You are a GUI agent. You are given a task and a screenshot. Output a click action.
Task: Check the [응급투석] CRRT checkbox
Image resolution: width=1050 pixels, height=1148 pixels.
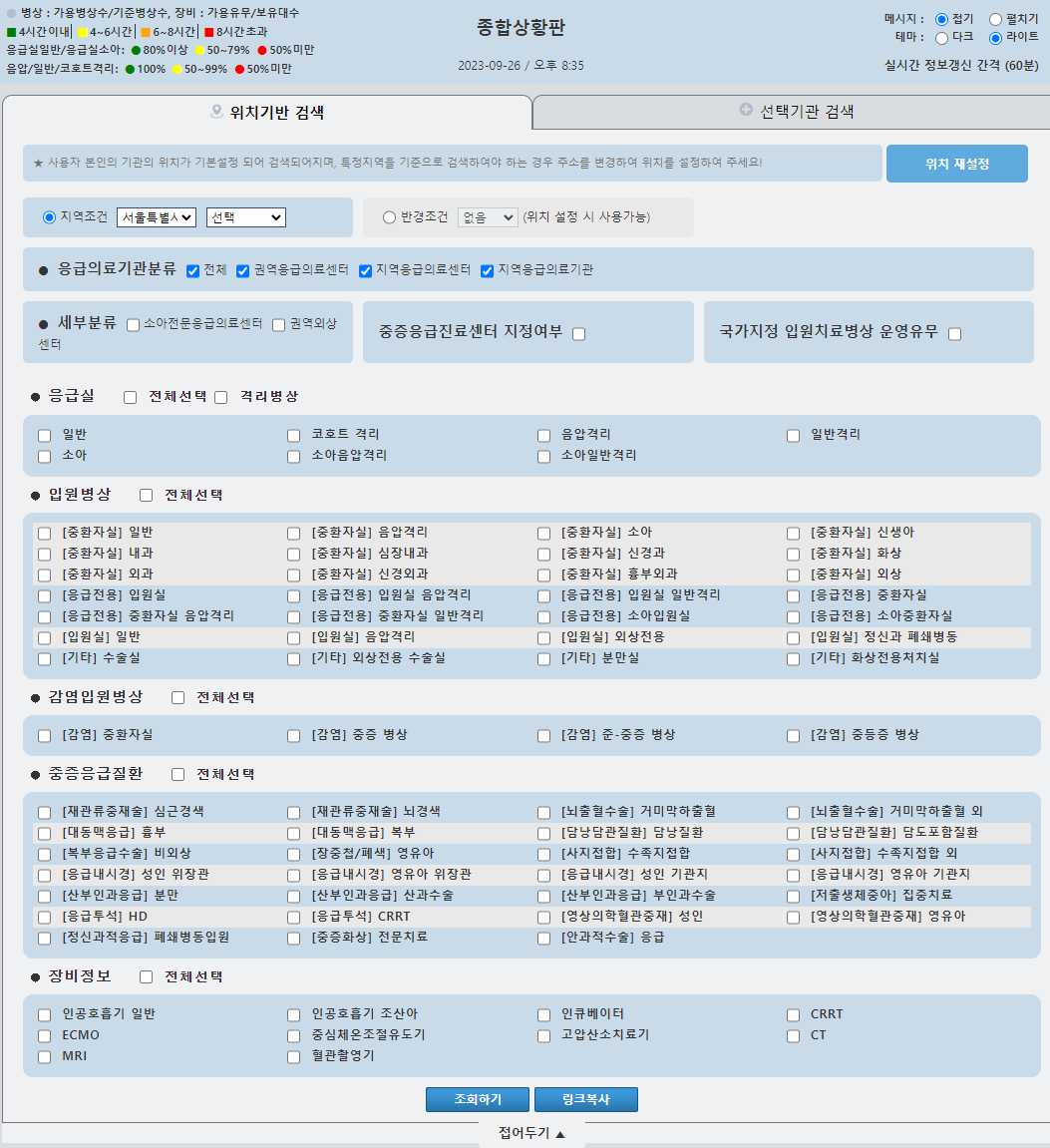coord(293,918)
